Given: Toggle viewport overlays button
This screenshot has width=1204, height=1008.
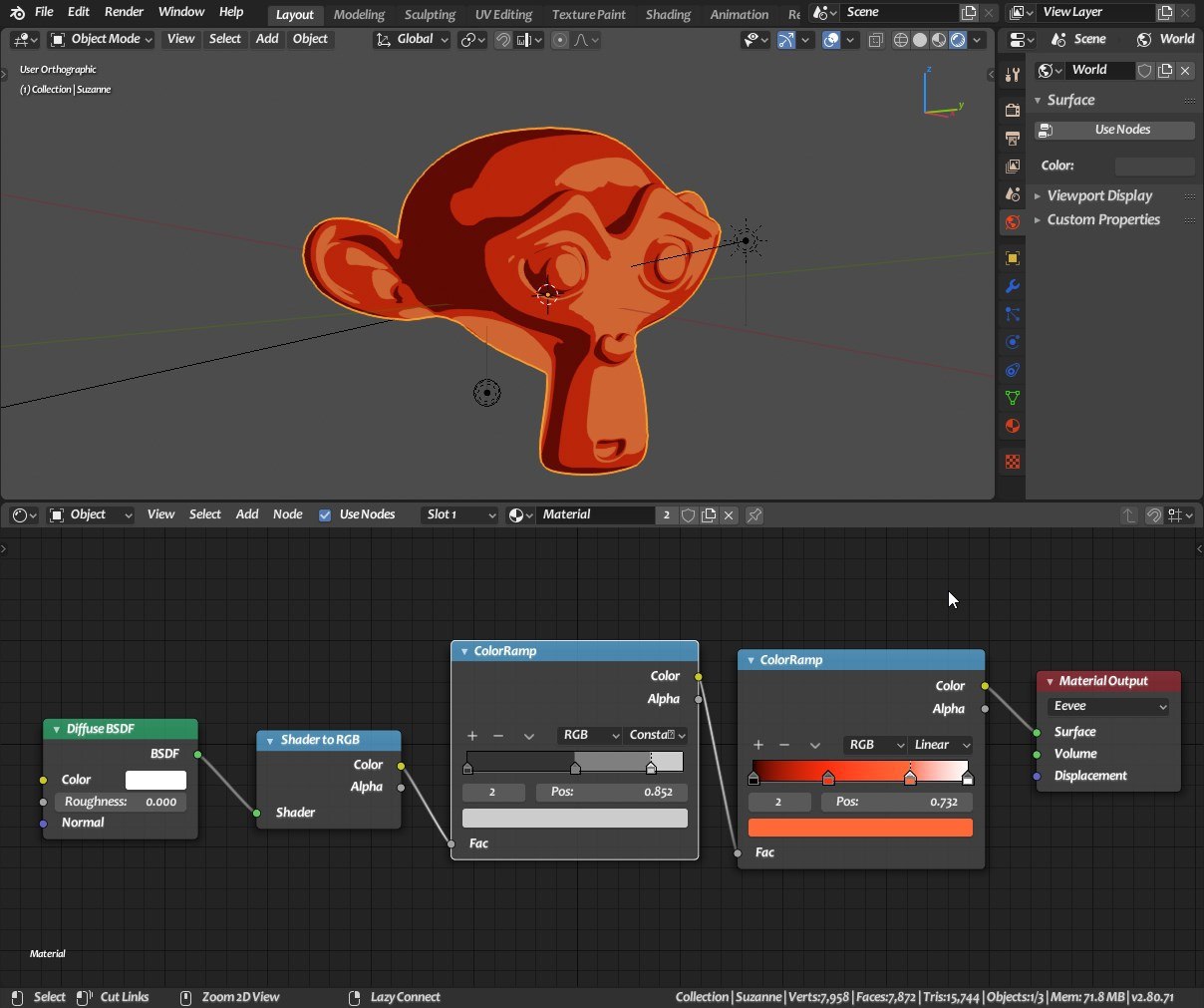Looking at the screenshot, I should click(x=830, y=40).
